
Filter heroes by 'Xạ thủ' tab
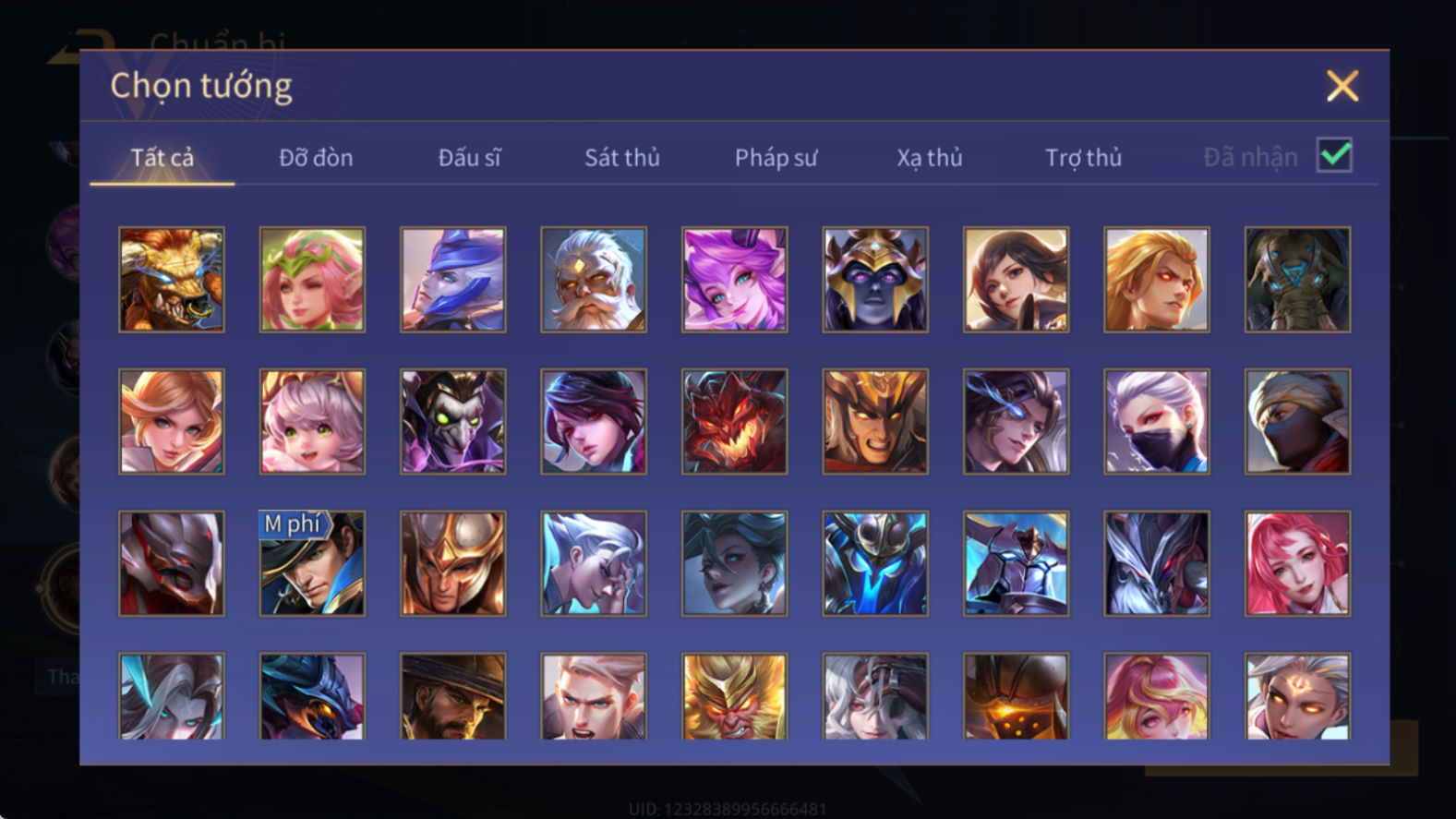pos(930,158)
